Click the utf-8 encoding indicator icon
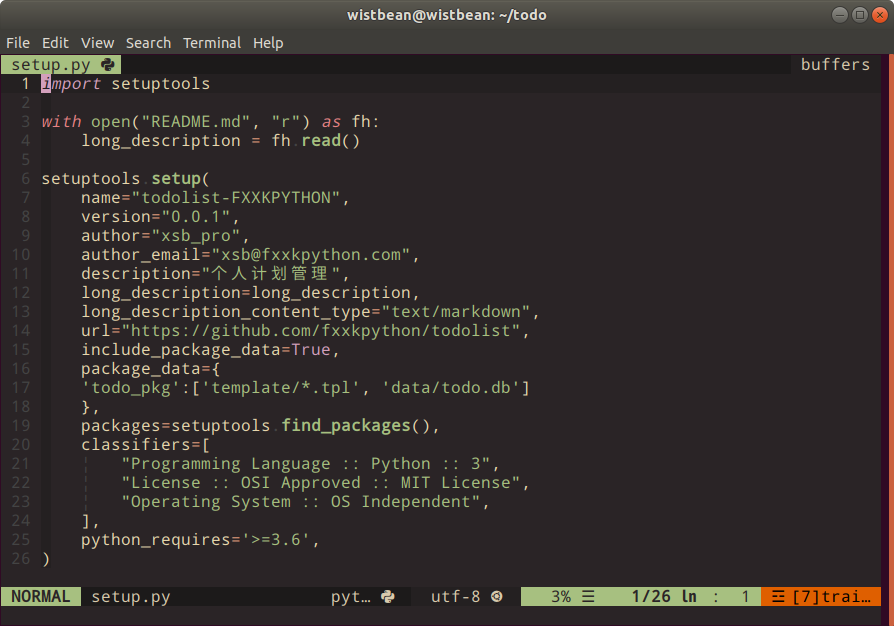The height and width of the screenshot is (626, 894). (x=497, y=596)
